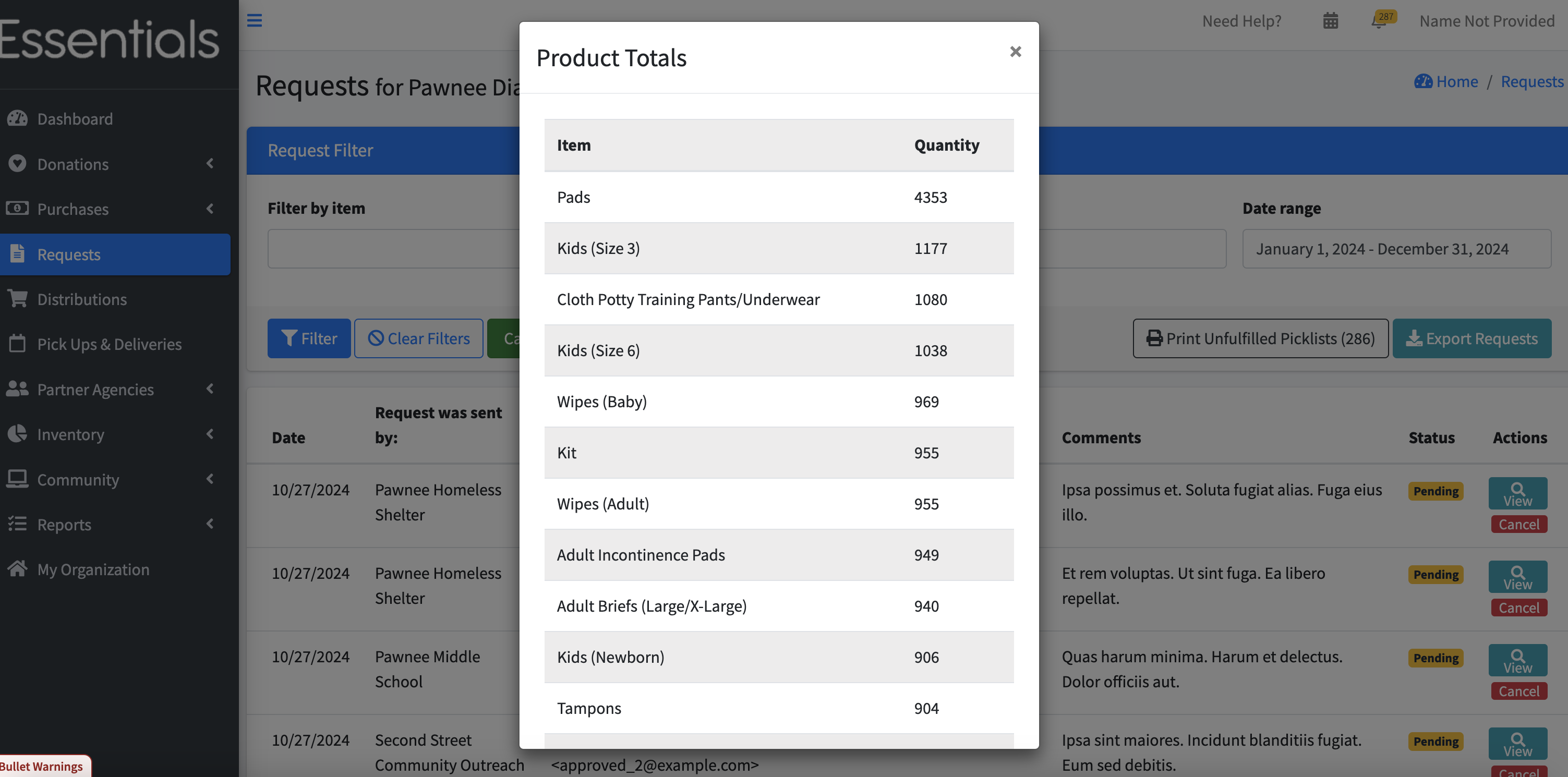Viewport: 1568px width, 777px height.
Task: Click the Wipes (Baby) row
Action: [x=778, y=402]
